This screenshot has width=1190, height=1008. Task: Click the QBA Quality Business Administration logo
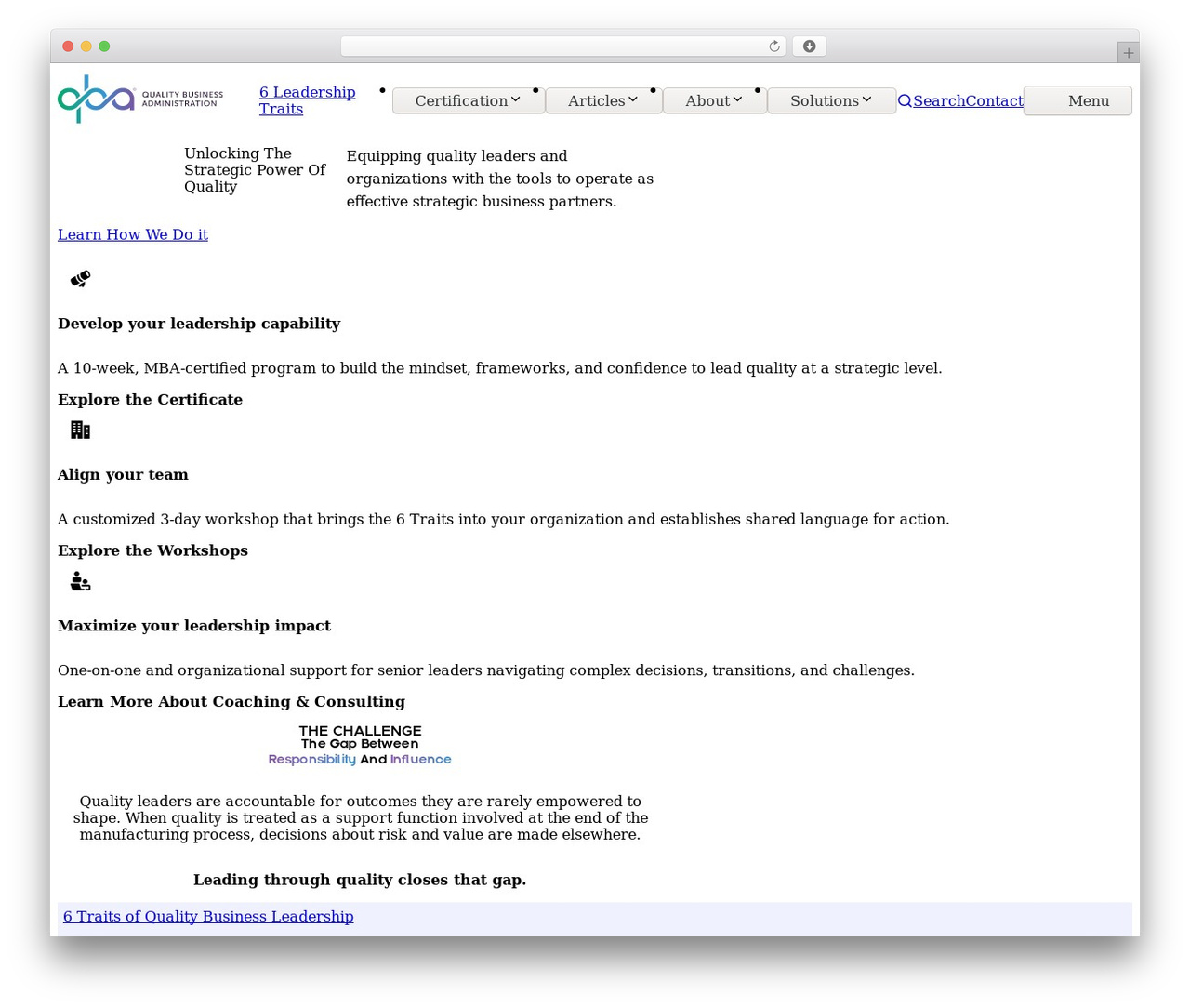pyautogui.click(x=140, y=99)
